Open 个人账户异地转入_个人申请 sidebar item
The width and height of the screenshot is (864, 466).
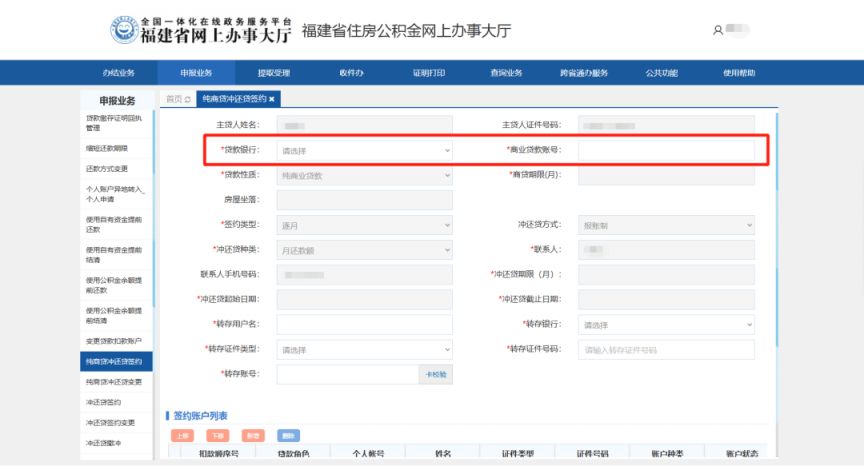click(x=116, y=194)
